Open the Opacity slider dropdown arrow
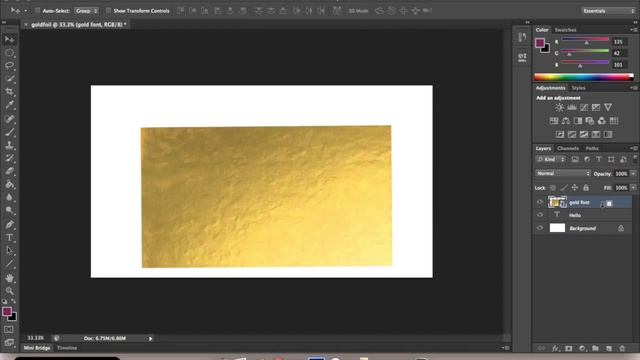 633,174
